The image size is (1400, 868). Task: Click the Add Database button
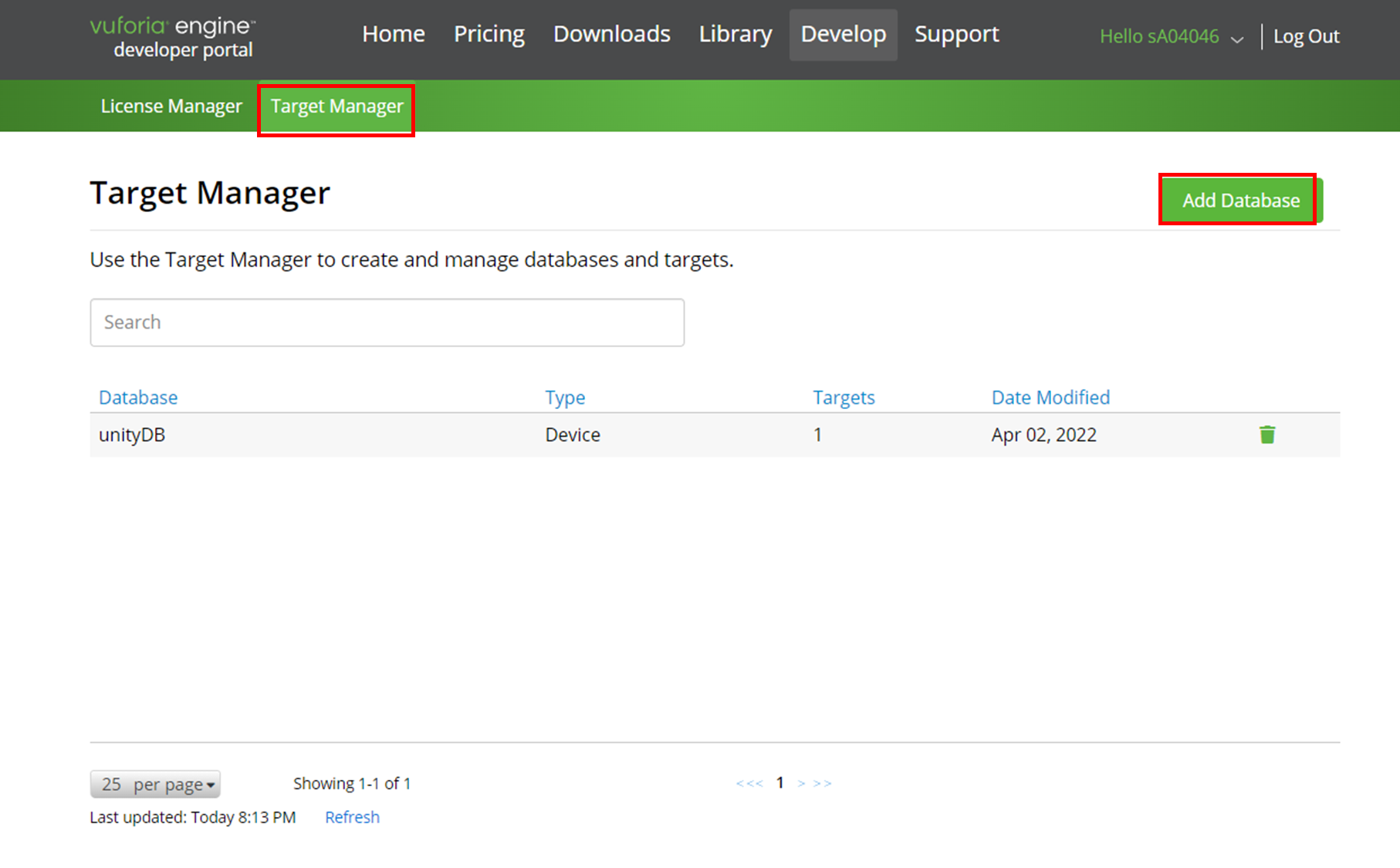[1241, 201]
